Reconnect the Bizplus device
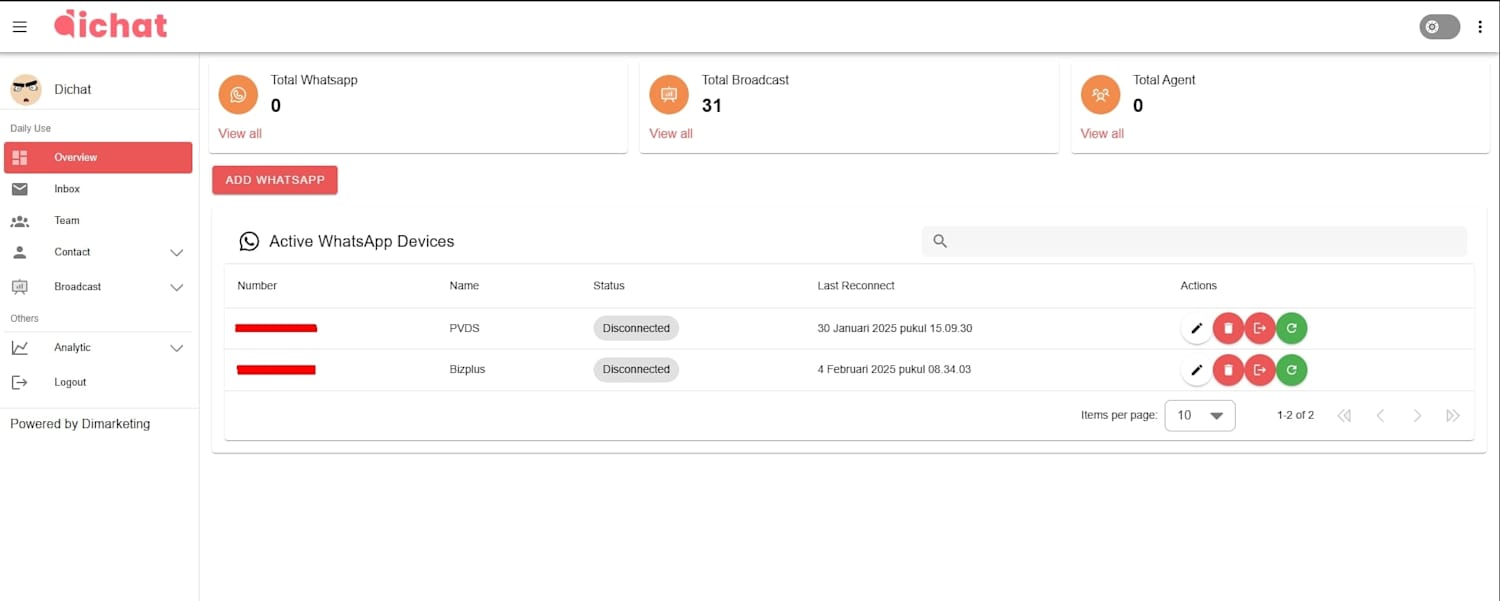The width and height of the screenshot is (1500, 601). coord(1292,370)
